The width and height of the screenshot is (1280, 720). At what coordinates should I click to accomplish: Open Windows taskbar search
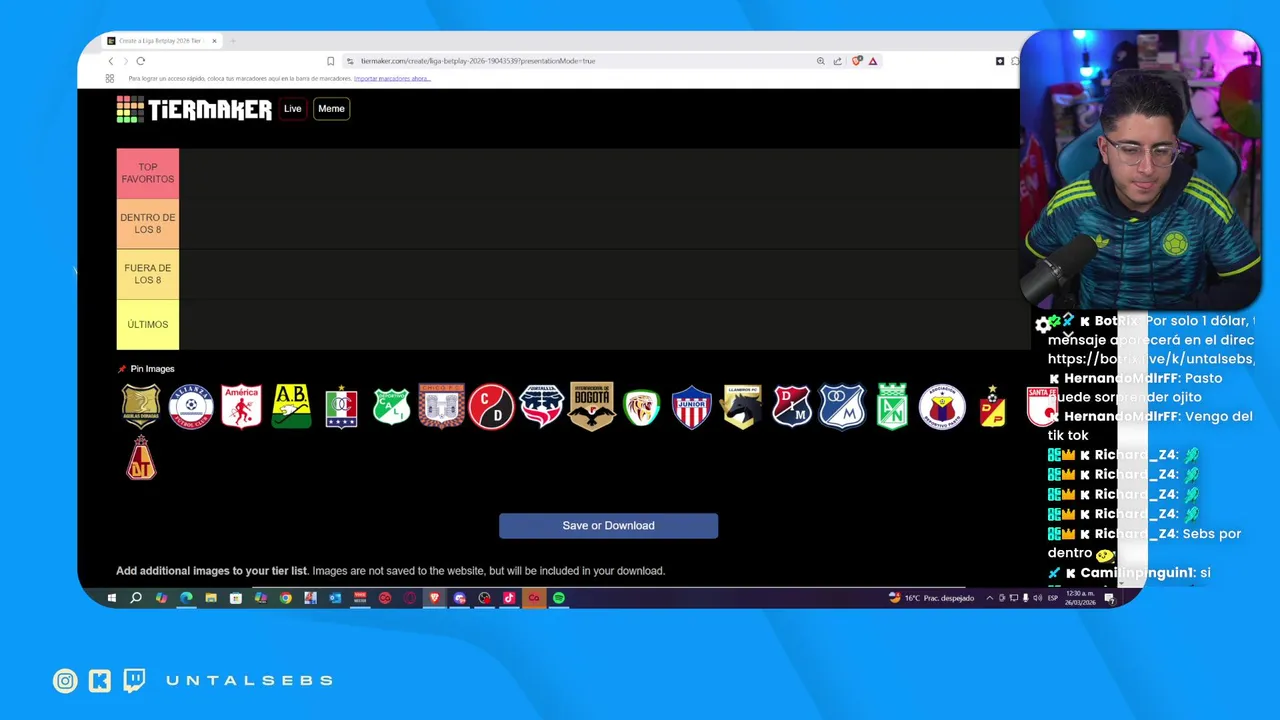[x=136, y=598]
